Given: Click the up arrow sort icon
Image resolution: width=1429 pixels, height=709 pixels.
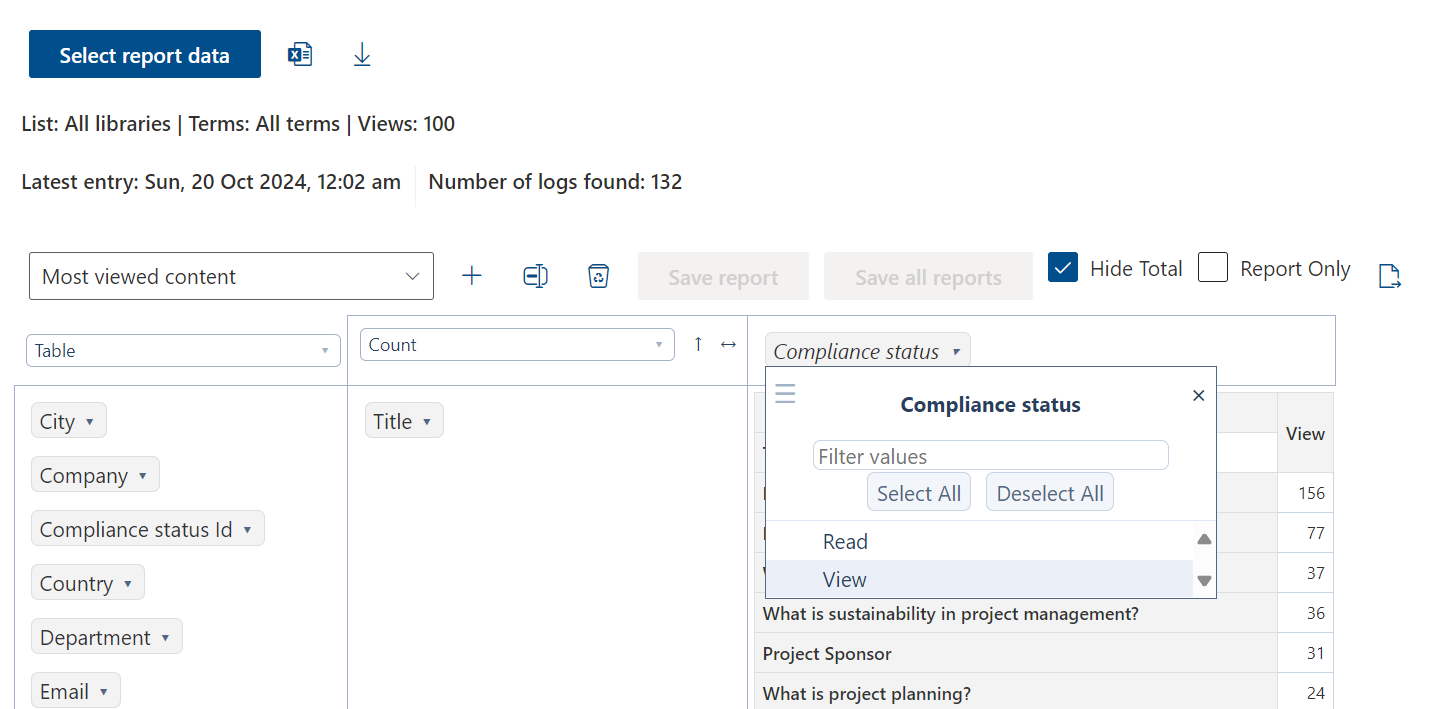Looking at the screenshot, I should 698,344.
